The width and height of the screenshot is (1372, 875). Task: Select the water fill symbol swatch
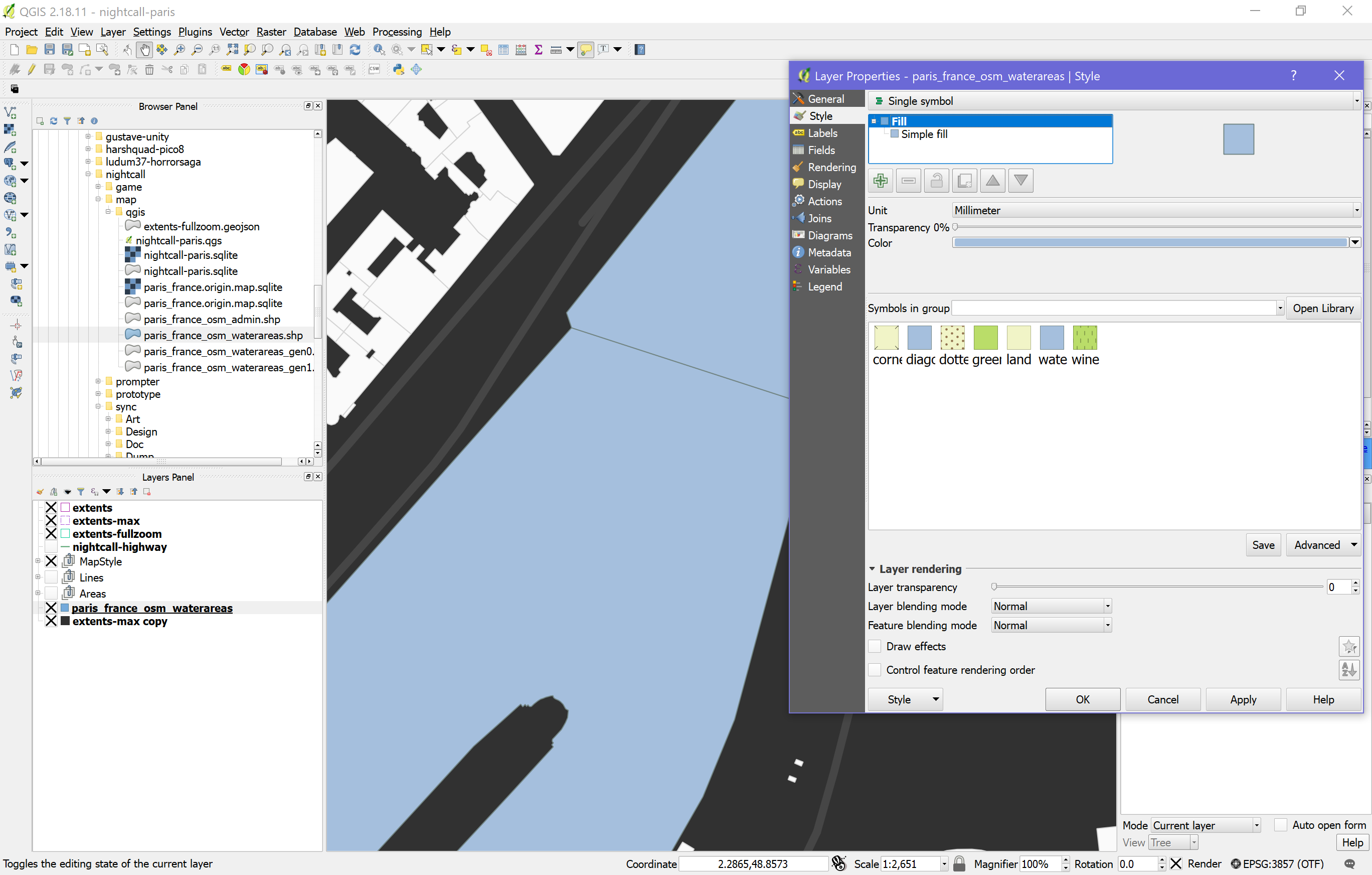coord(1051,337)
